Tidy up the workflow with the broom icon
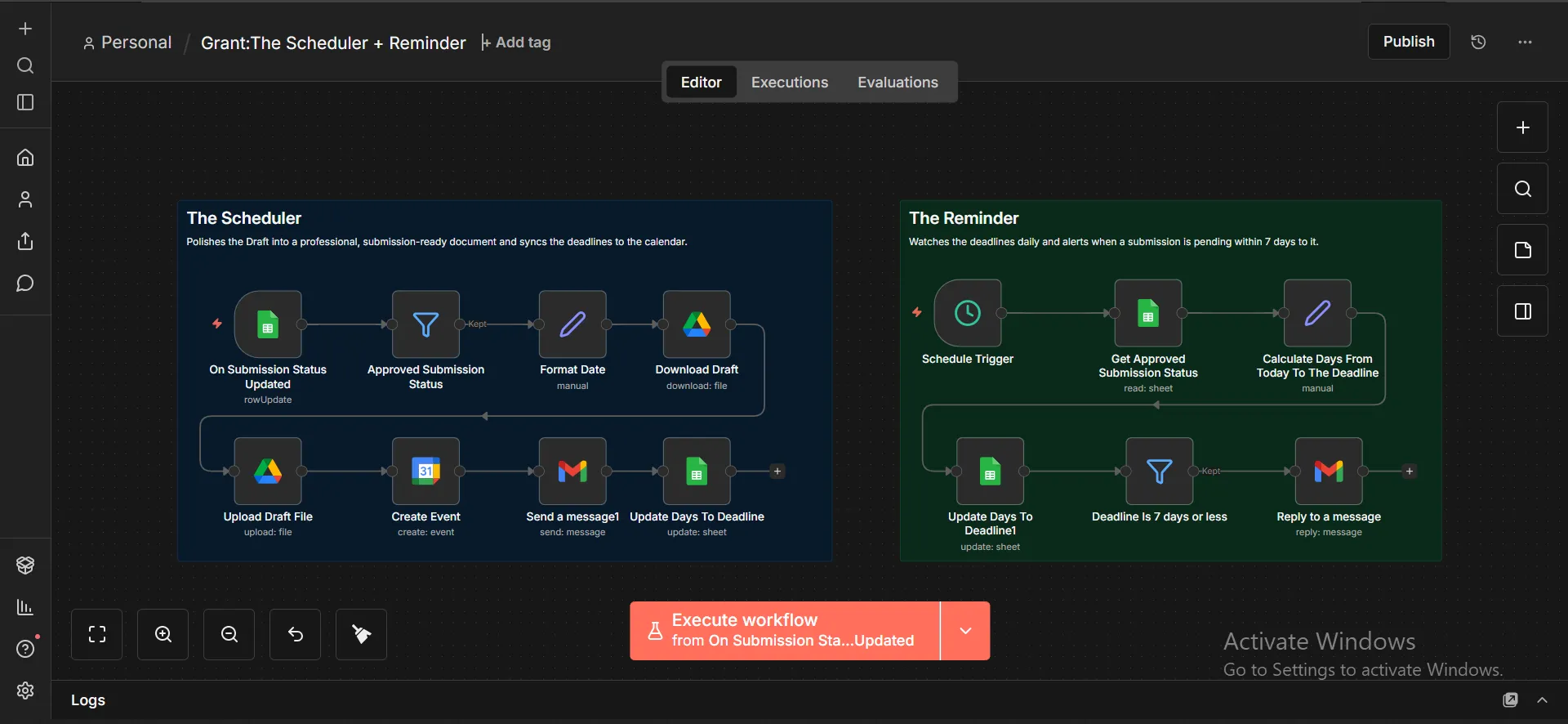1568x724 pixels. 362,634
